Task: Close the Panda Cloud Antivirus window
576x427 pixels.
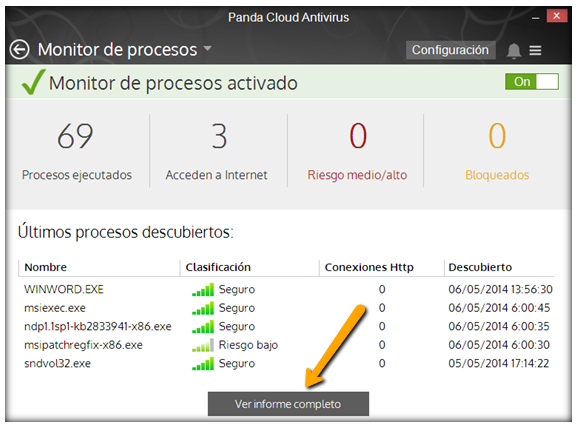Action: click(x=557, y=16)
